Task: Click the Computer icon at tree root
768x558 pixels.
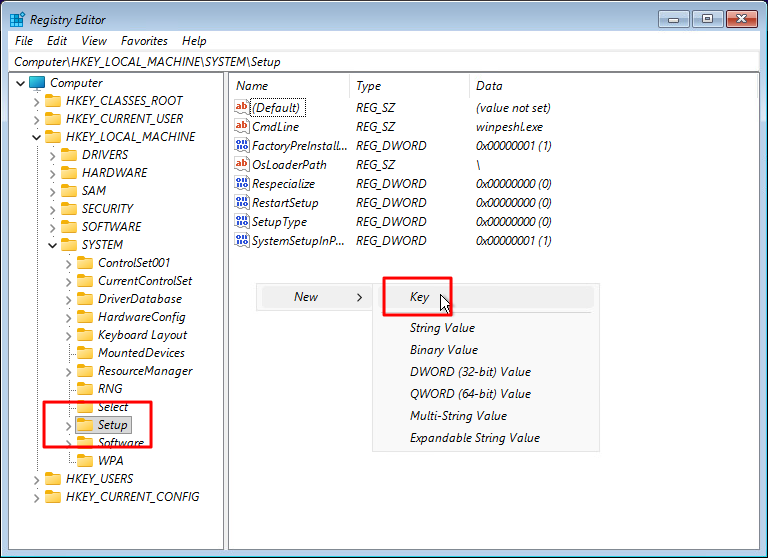Action: pos(37,83)
